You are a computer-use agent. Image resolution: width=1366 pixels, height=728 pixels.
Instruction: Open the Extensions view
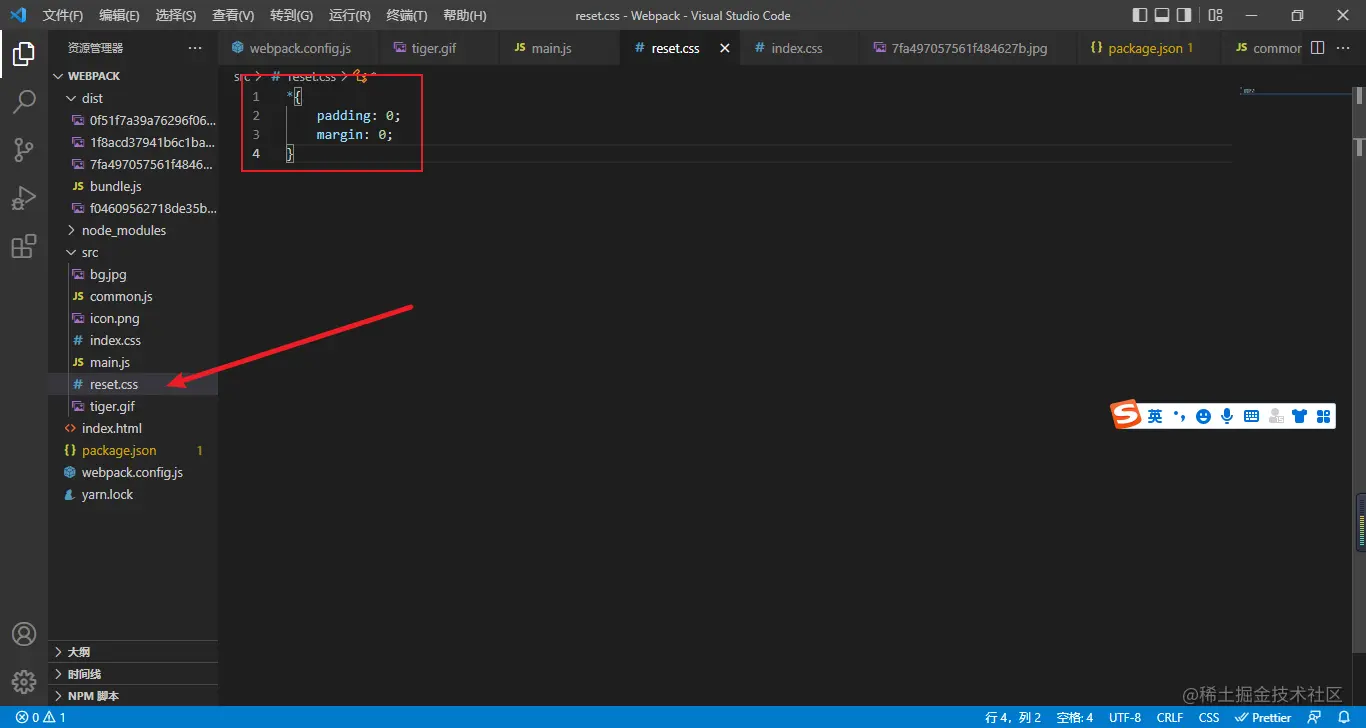[24, 246]
